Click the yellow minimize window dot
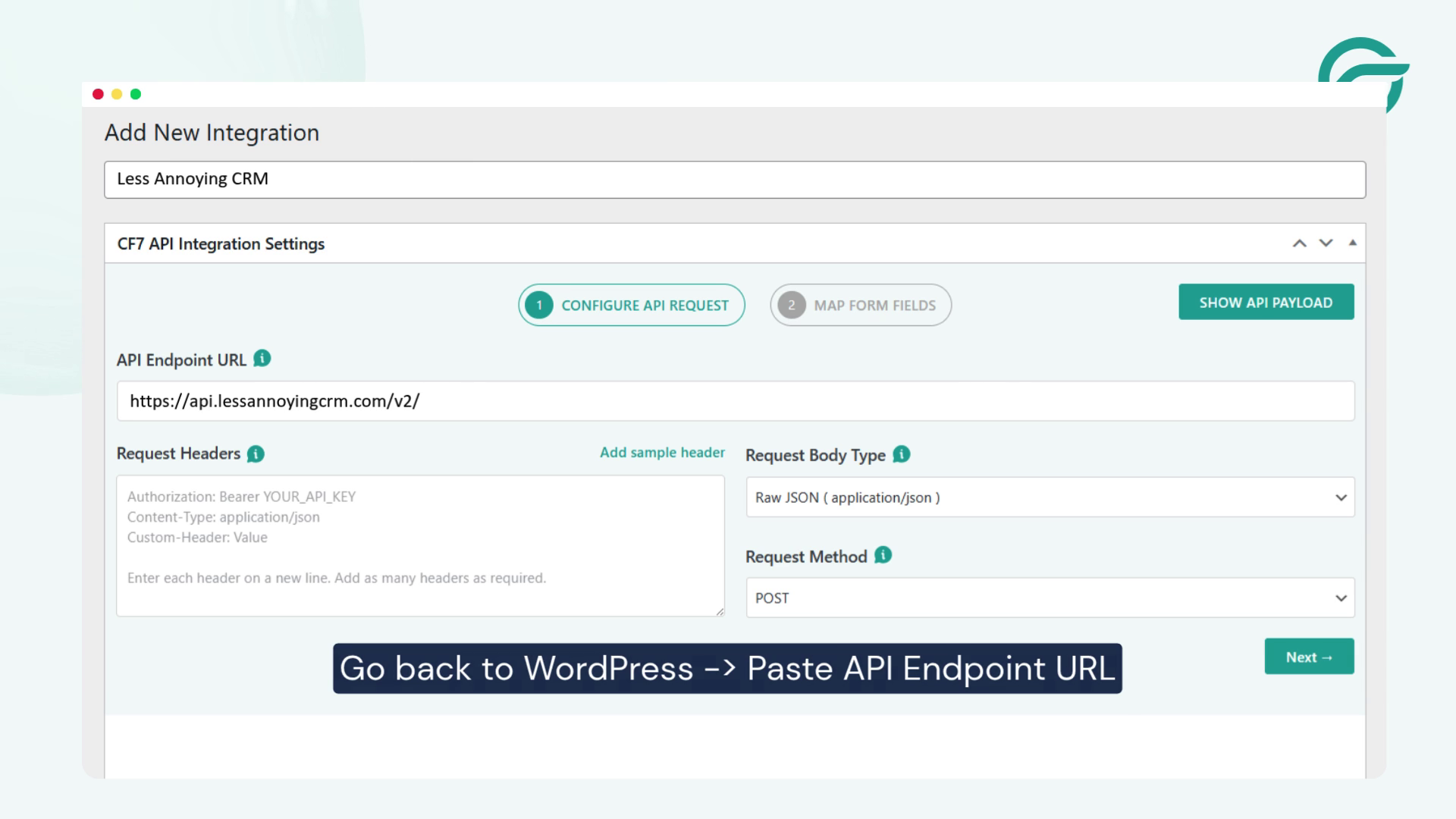 117,94
